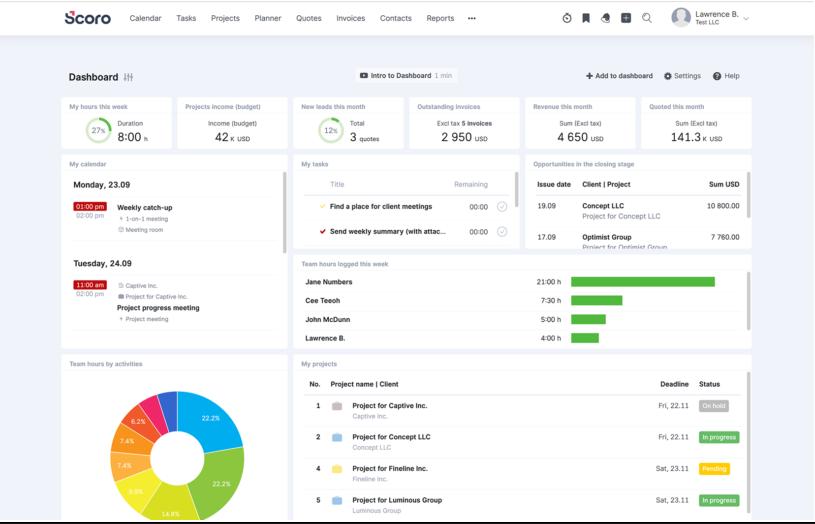Go to the Invoices menu
The image size is (815, 524).
click(350, 18)
